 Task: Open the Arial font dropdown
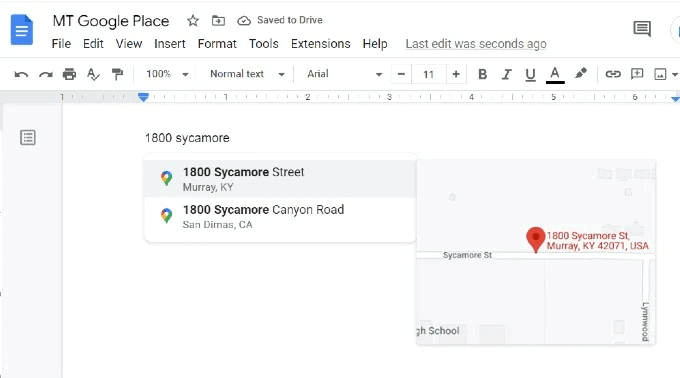344,74
